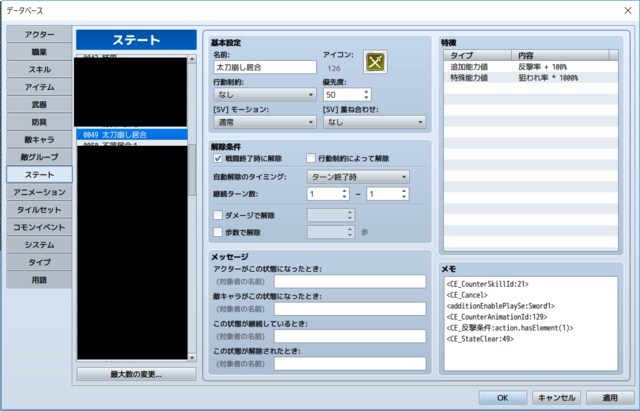The height and width of the screenshot is (411, 640).
Task: Enable ダメージで解除 checkbox
Action: [218, 215]
